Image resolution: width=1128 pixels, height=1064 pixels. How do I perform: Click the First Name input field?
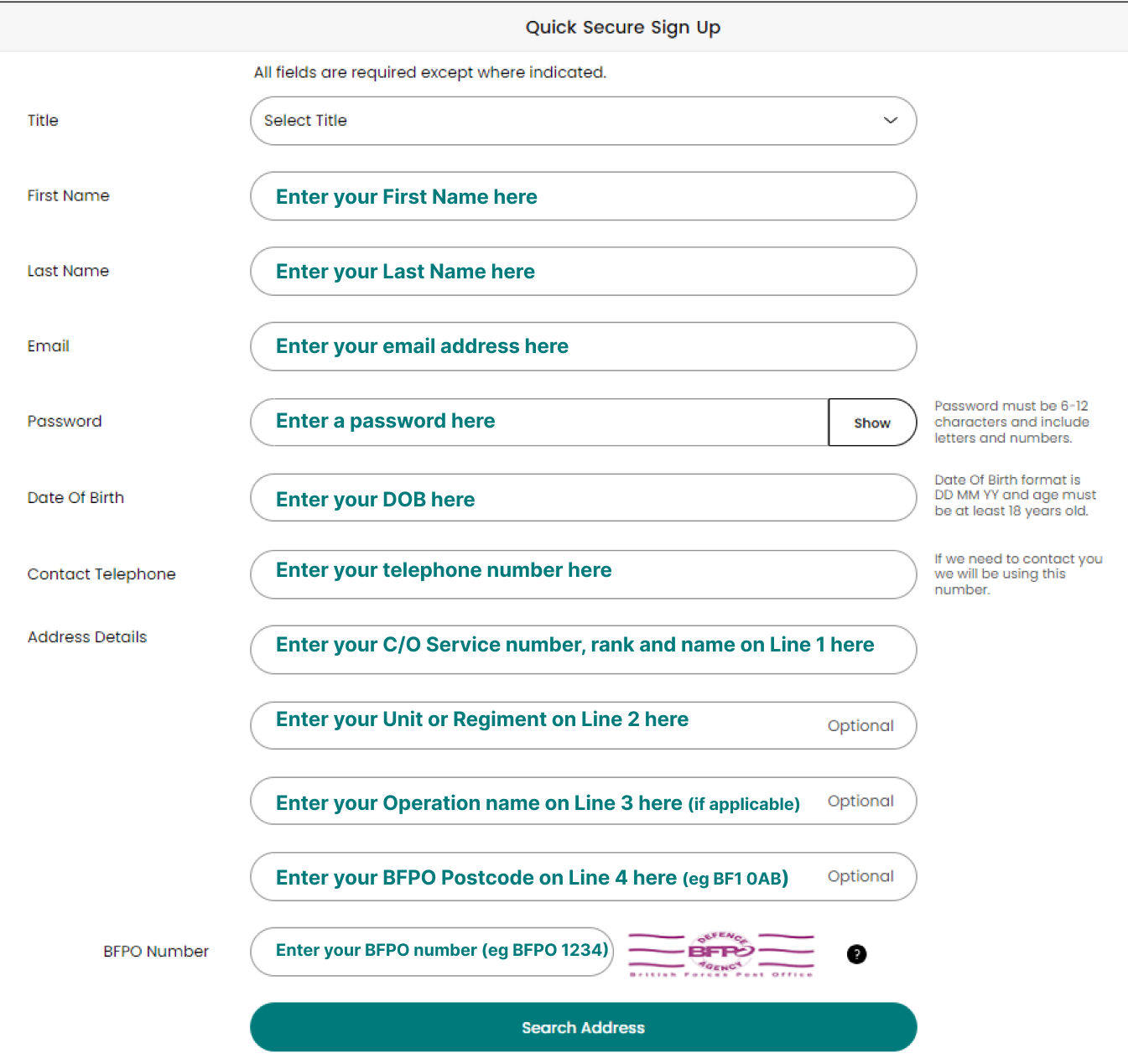pyautogui.click(x=583, y=197)
